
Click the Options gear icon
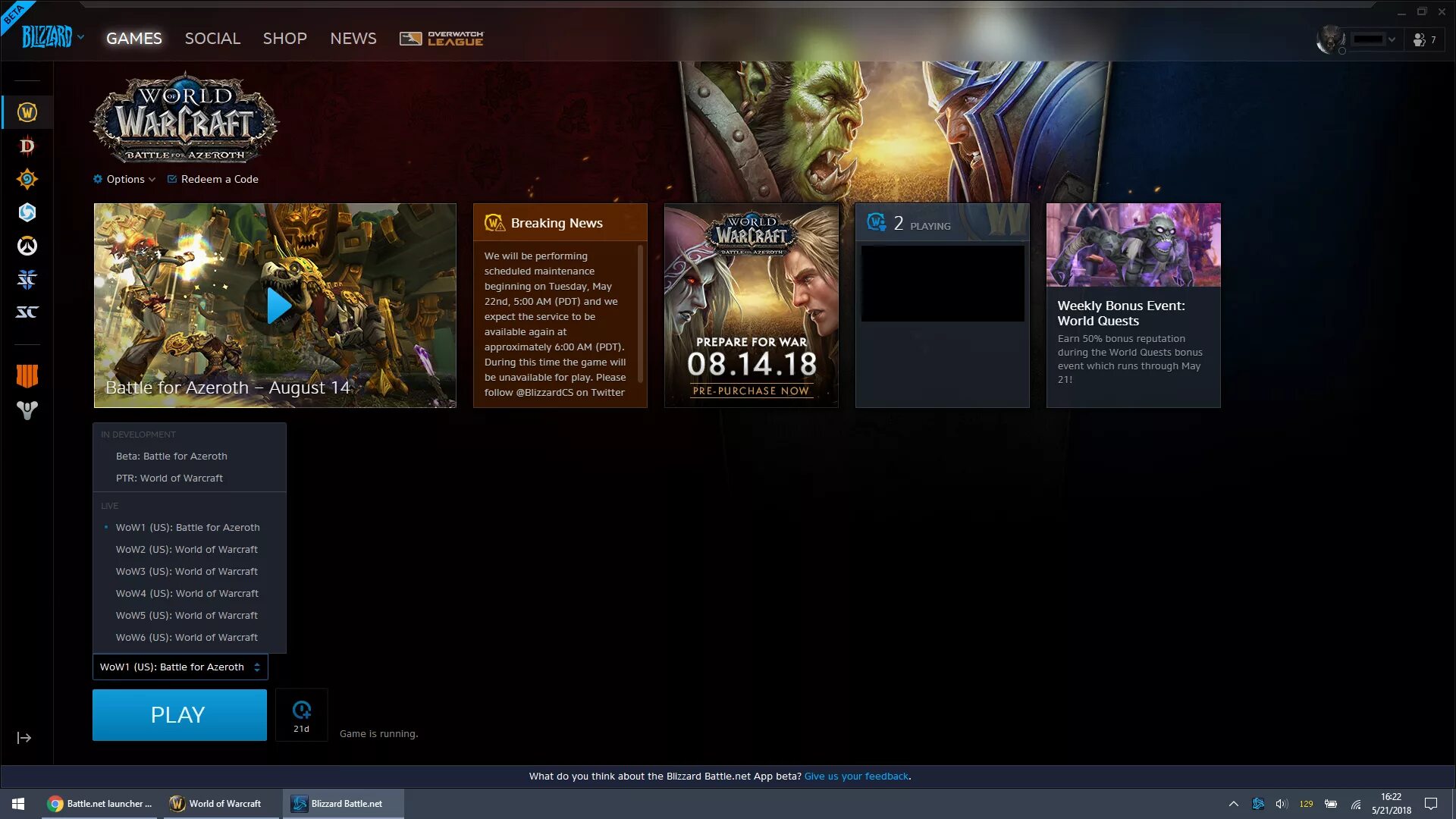(x=98, y=179)
